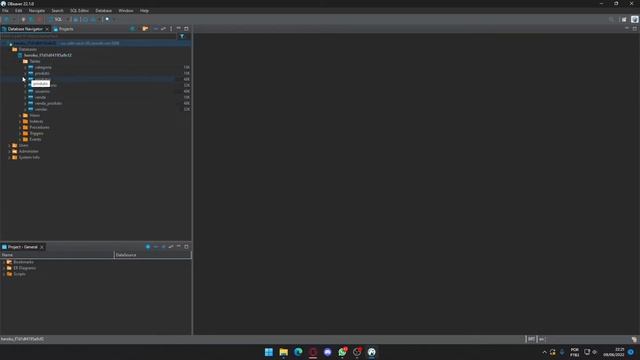Click the red disconnect icon in main toolbar
The width and height of the screenshot is (640, 360).
pyautogui.click(x=39, y=19)
